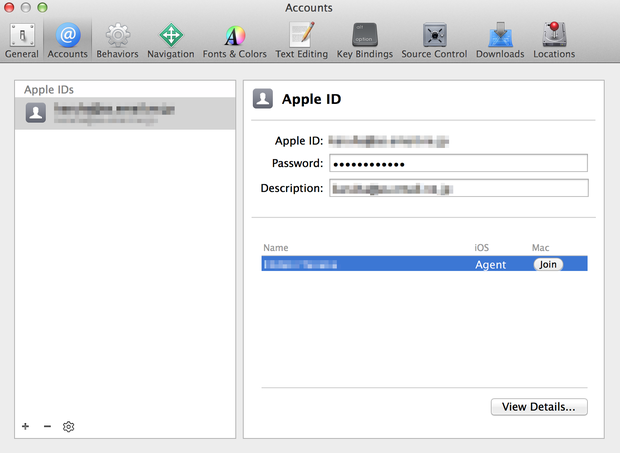Switch to Navigation preferences

point(171,40)
